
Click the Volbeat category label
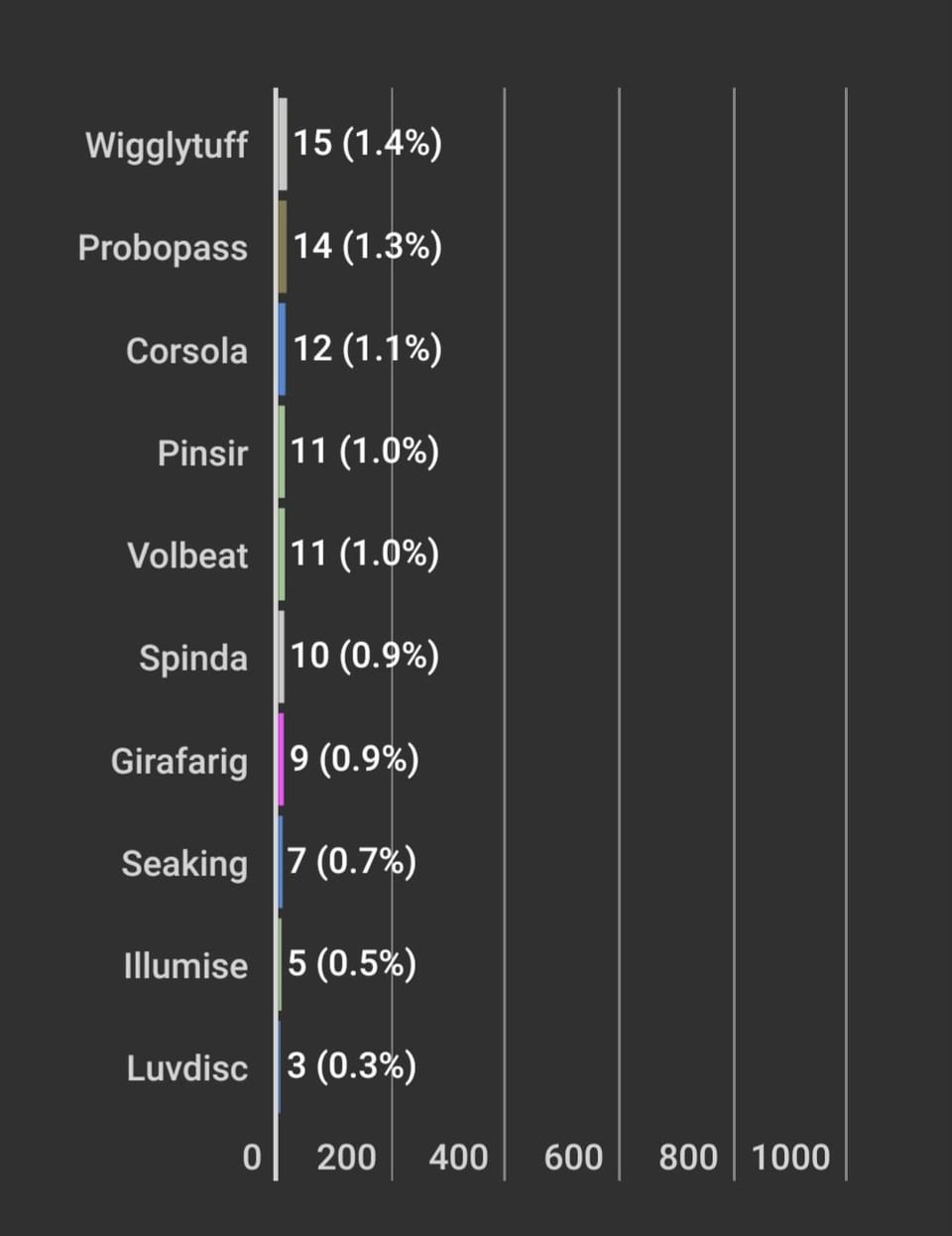[x=187, y=556]
